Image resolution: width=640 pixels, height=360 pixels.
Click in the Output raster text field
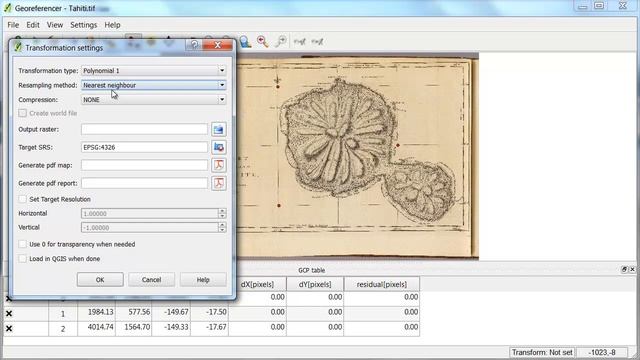pyautogui.click(x=144, y=129)
